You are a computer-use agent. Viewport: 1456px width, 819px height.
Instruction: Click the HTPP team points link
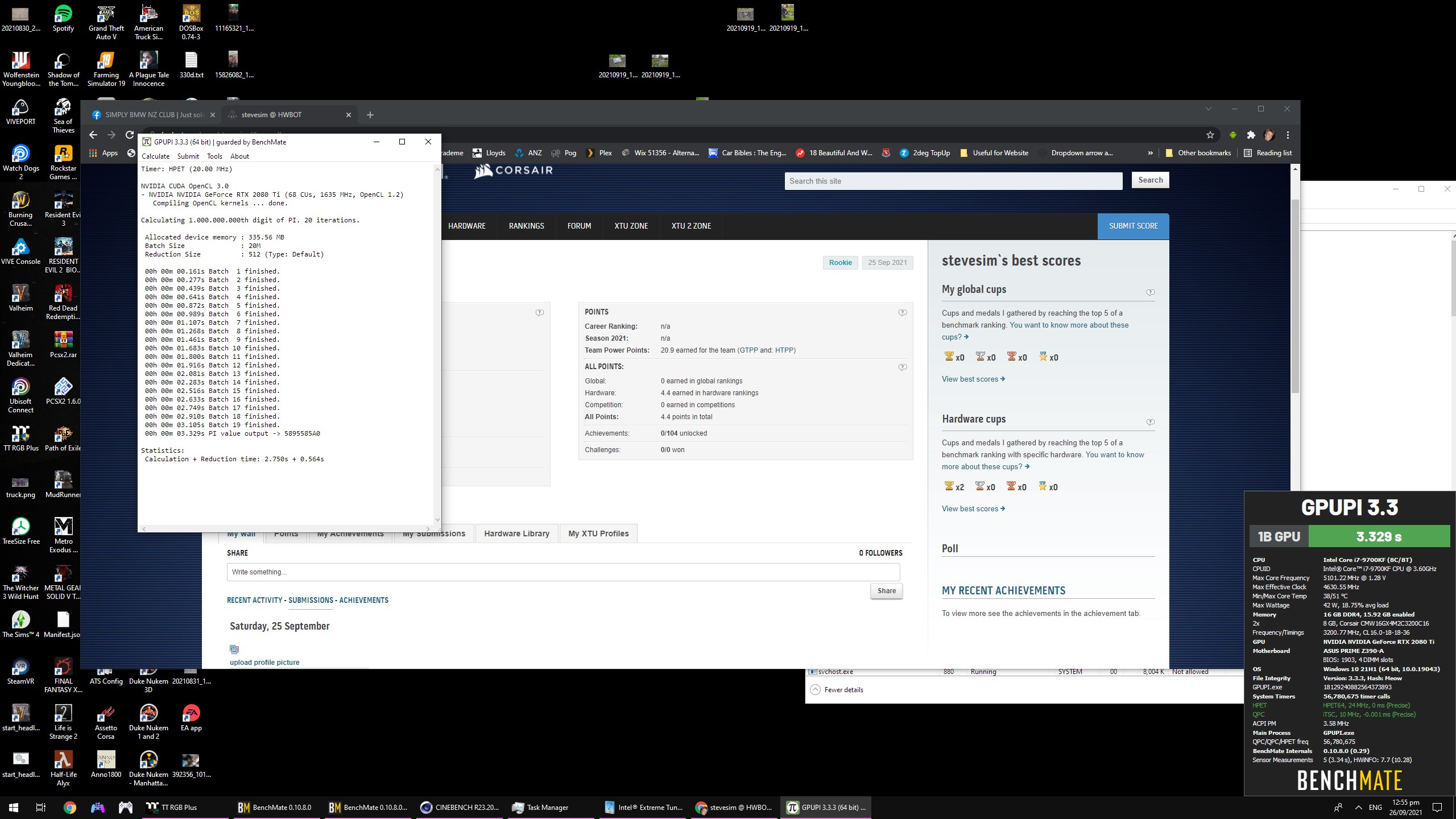point(784,350)
